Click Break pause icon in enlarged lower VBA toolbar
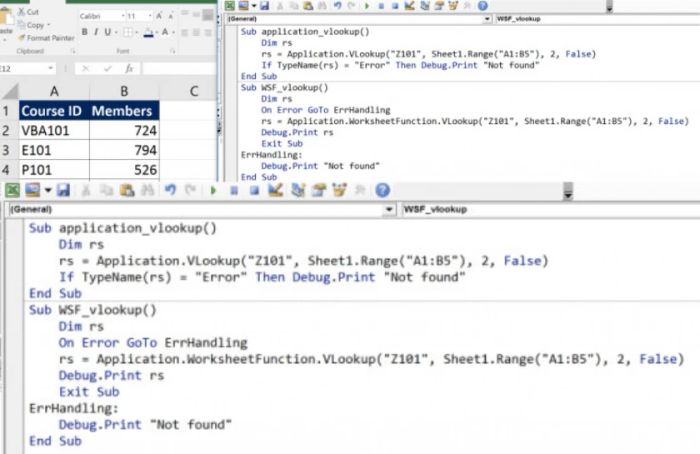This screenshot has height=454, width=700. 233,191
